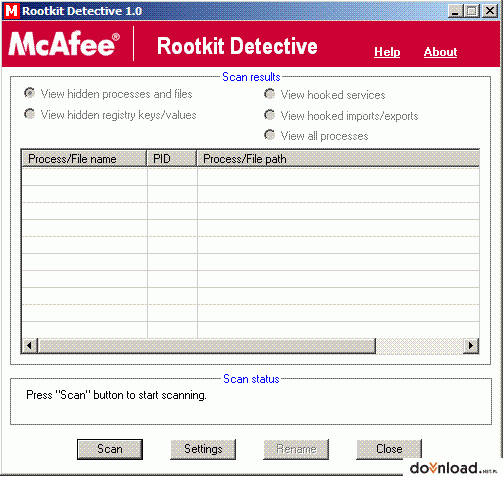Click the horizontal scrollbar thumb in results
The height and width of the screenshot is (477, 503).
click(x=207, y=346)
